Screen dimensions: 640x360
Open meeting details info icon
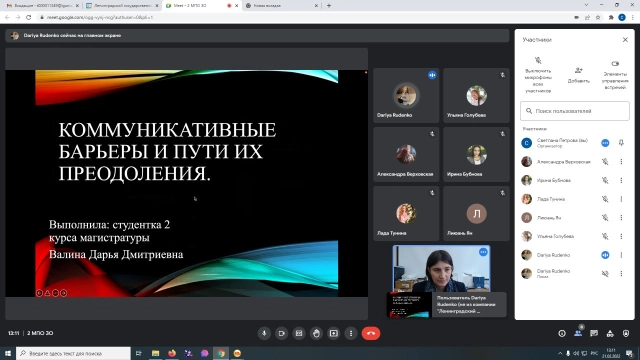point(562,333)
